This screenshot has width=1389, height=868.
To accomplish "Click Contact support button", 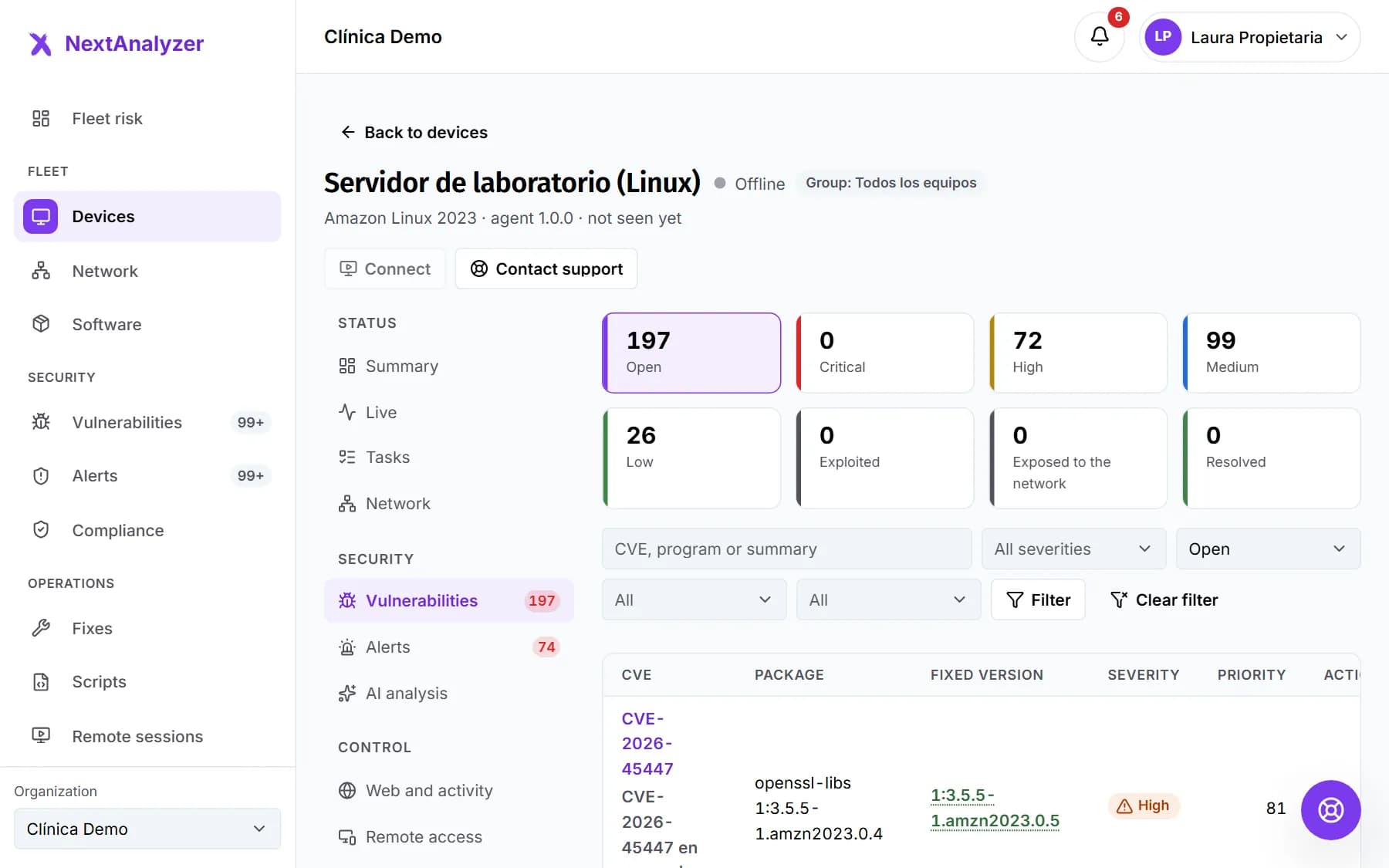I will point(546,269).
